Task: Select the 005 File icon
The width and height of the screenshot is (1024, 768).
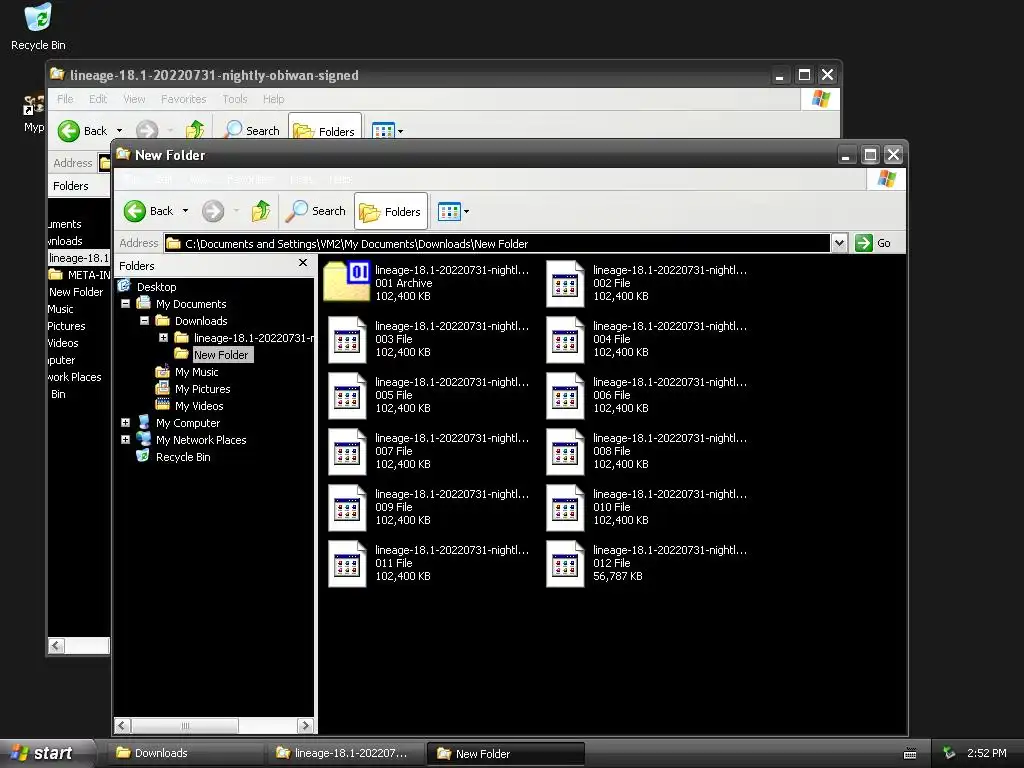Action: pyautogui.click(x=347, y=396)
